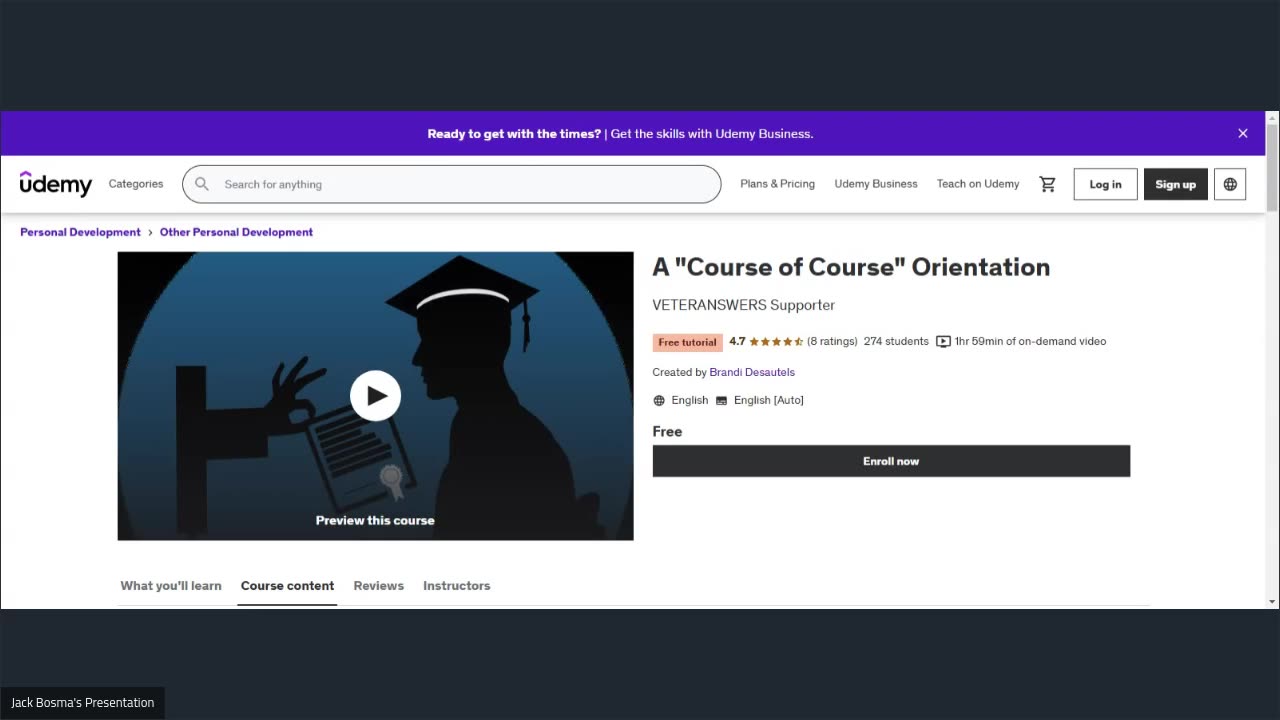Click the star rating icons
This screenshot has width=1280, height=720.
(x=776, y=342)
